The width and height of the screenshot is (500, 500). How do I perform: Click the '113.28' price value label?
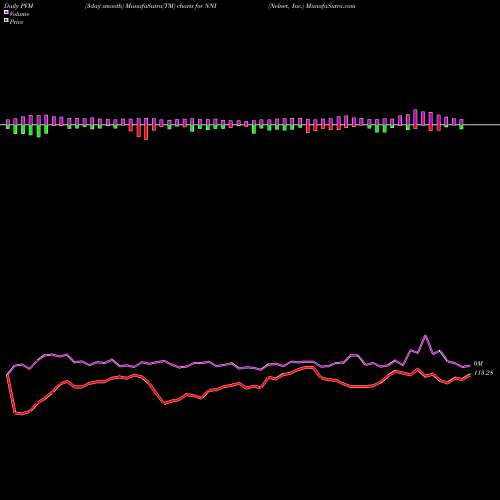(483, 373)
